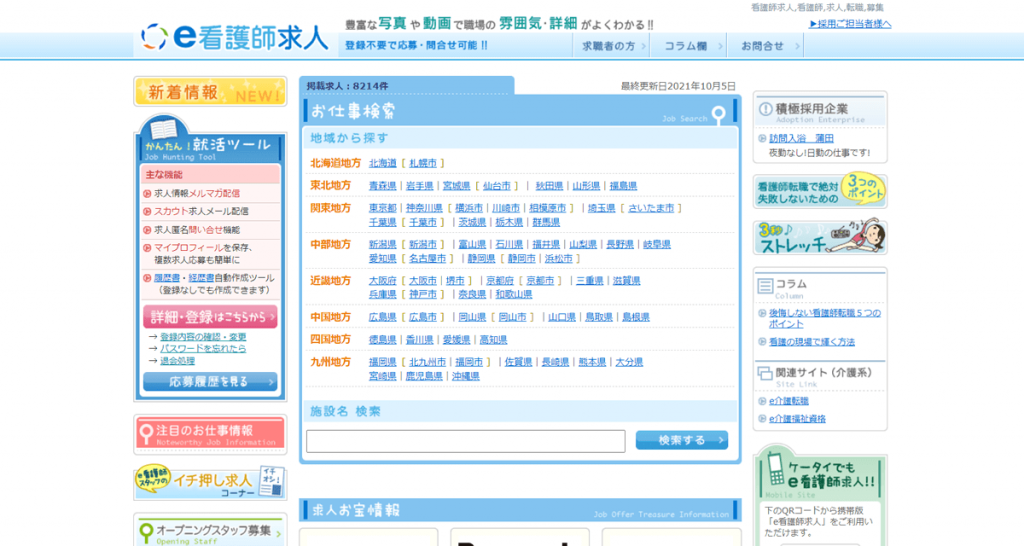Go to 採用ご担当者様へ link

tap(850, 24)
